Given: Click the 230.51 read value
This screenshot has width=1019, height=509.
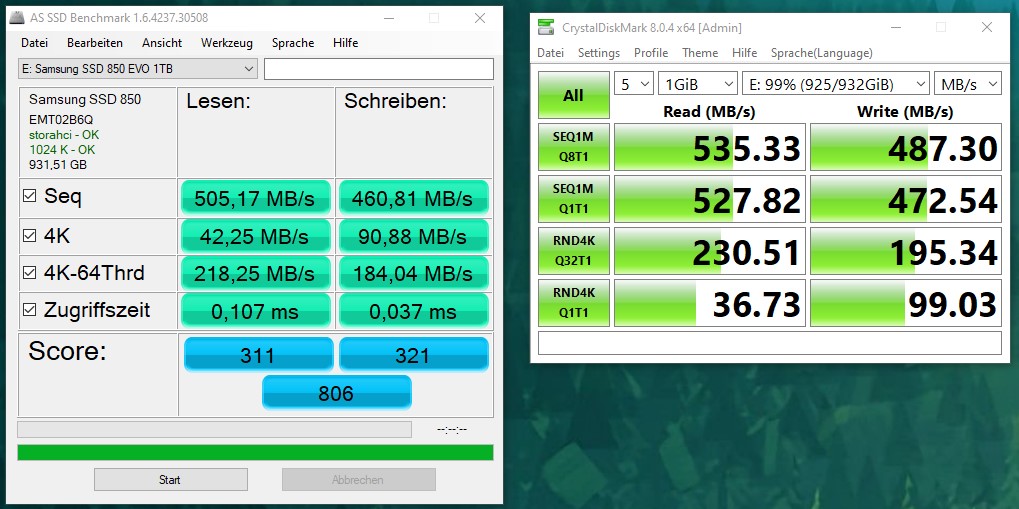Looking at the screenshot, I should pyautogui.click(x=710, y=251).
